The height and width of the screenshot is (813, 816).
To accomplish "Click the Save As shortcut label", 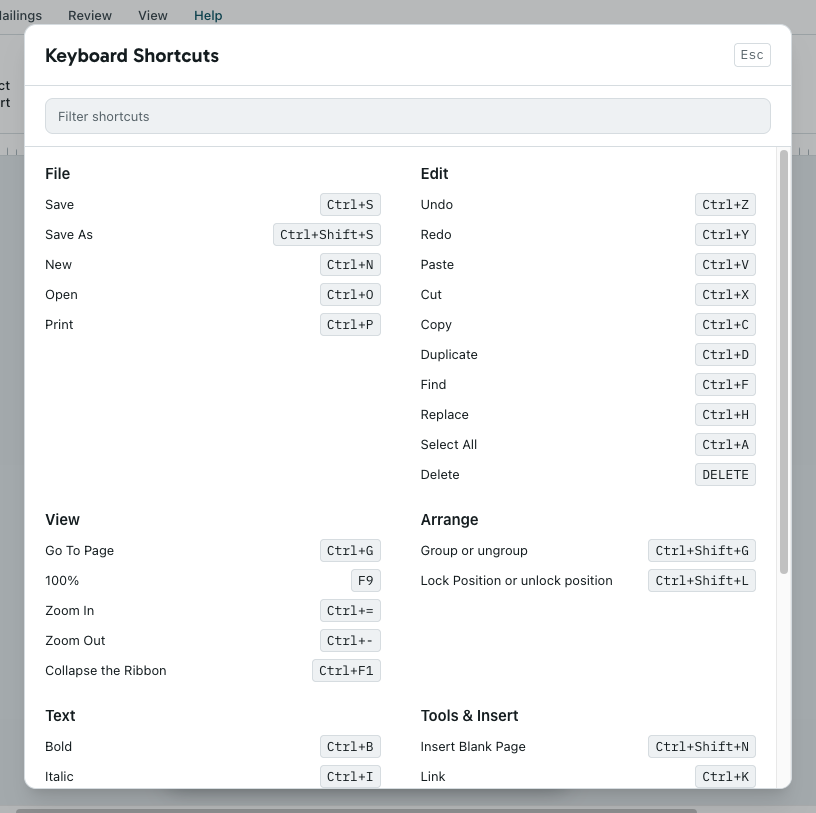I will 69,235.
